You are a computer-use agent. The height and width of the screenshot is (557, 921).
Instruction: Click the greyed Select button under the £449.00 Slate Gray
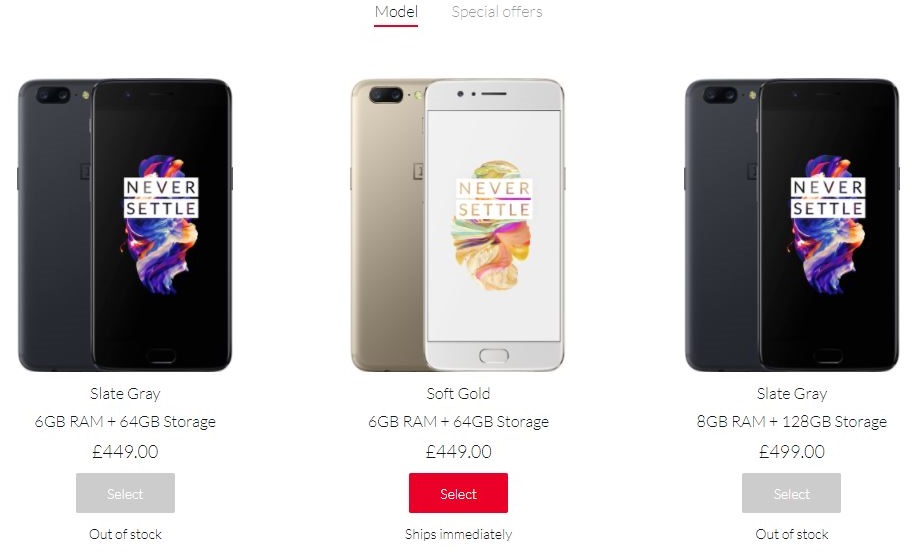pos(125,493)
